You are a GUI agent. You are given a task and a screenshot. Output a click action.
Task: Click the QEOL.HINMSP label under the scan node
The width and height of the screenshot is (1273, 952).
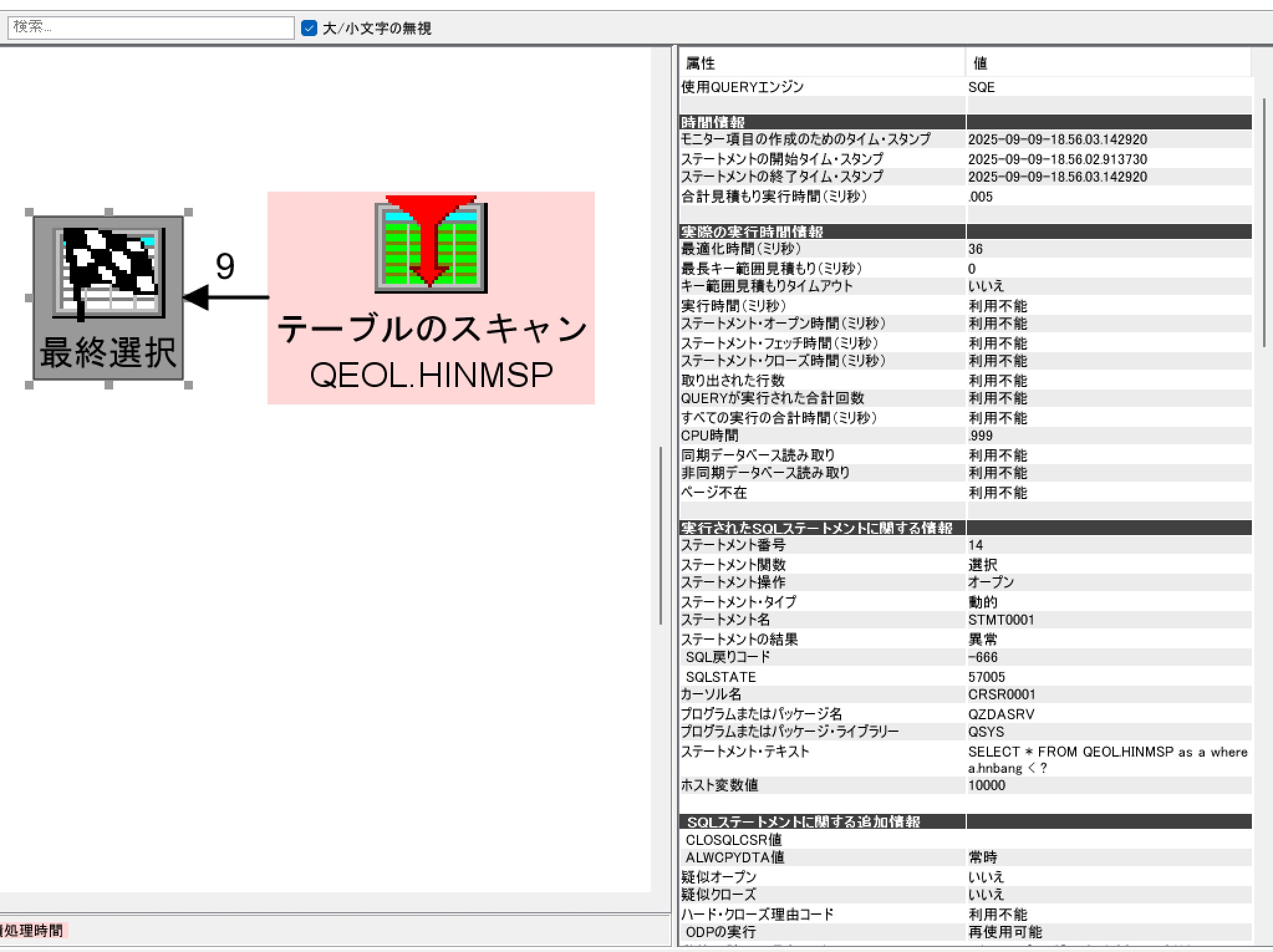point(431,375)
